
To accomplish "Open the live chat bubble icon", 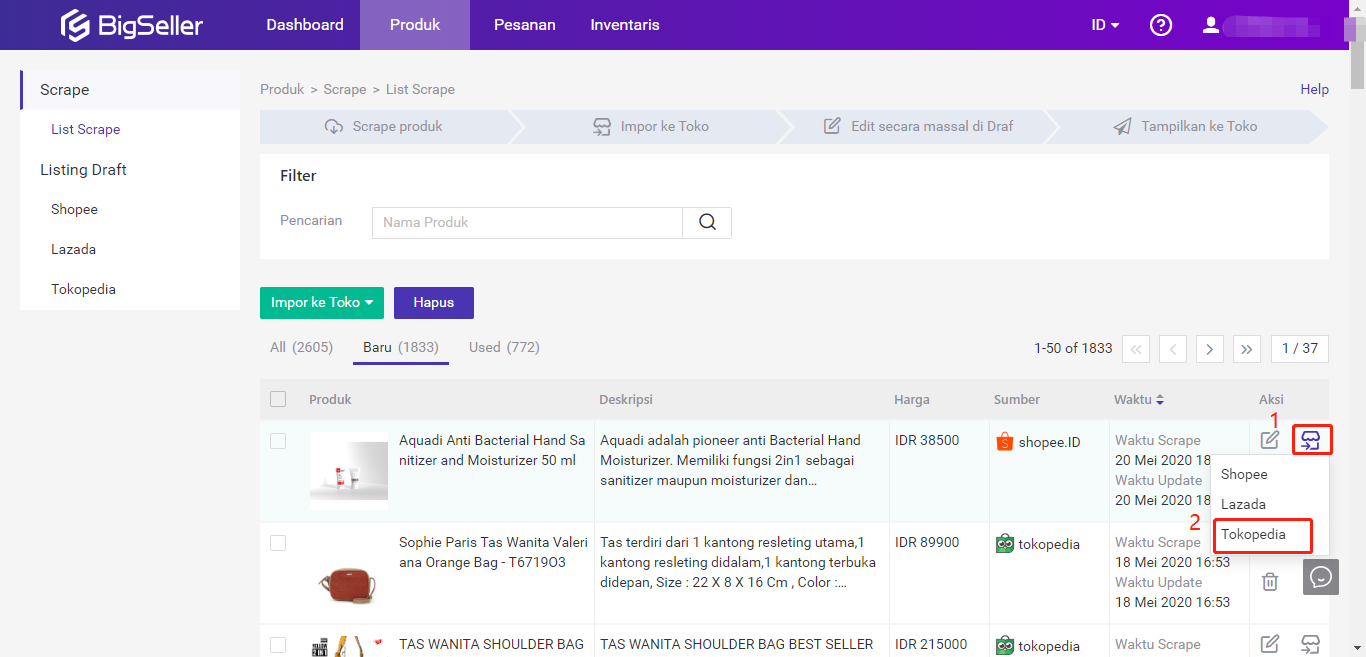I will [x=1321, y=578].
